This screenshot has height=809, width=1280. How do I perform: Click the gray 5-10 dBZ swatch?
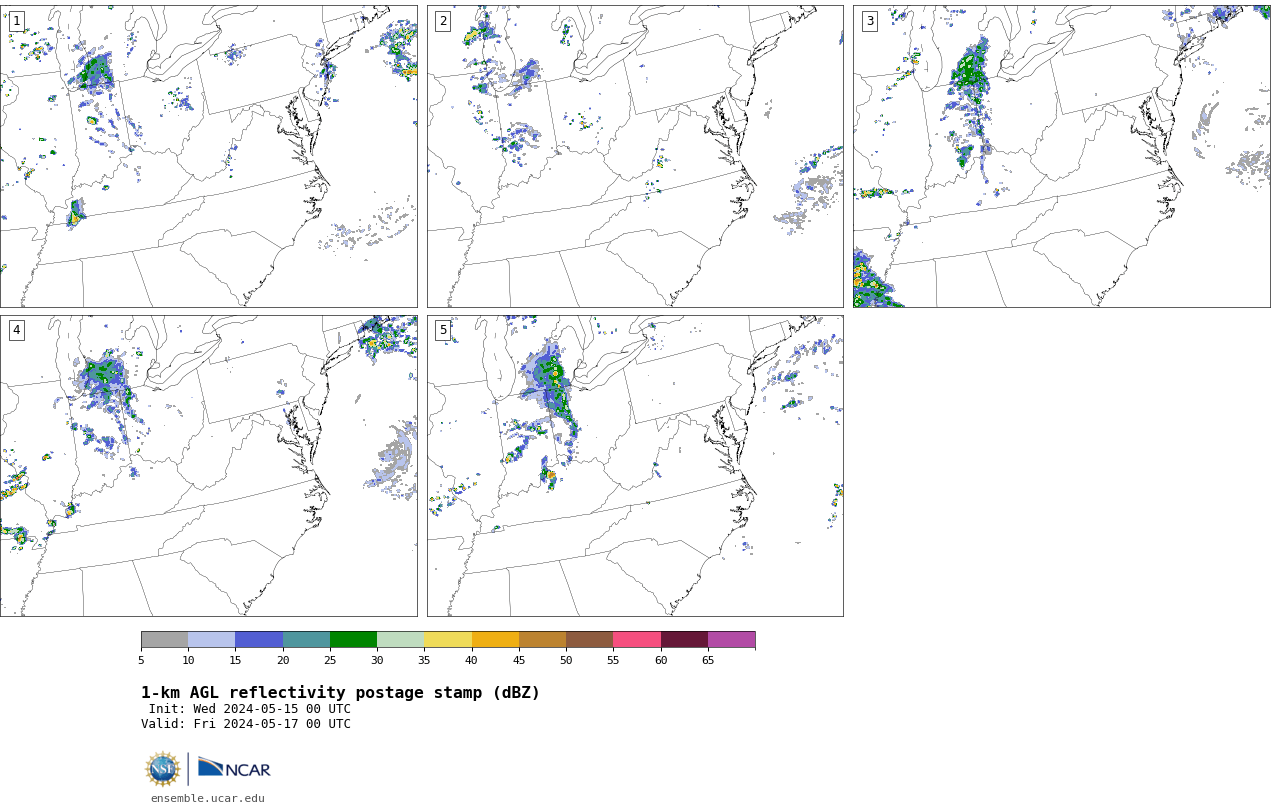(x=164, y=640)
